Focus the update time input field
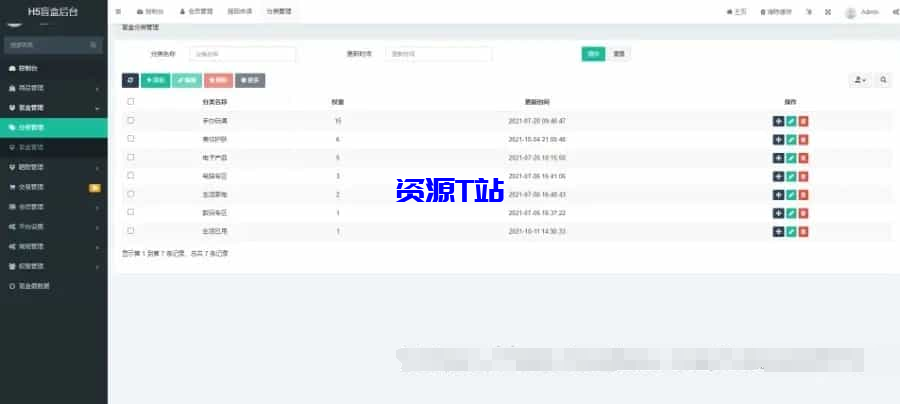 tap(439, 54)
